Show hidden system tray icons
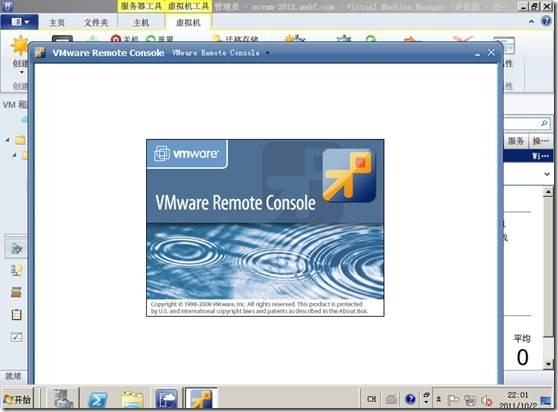The image size is (558, 412). (x=439, y=400)
